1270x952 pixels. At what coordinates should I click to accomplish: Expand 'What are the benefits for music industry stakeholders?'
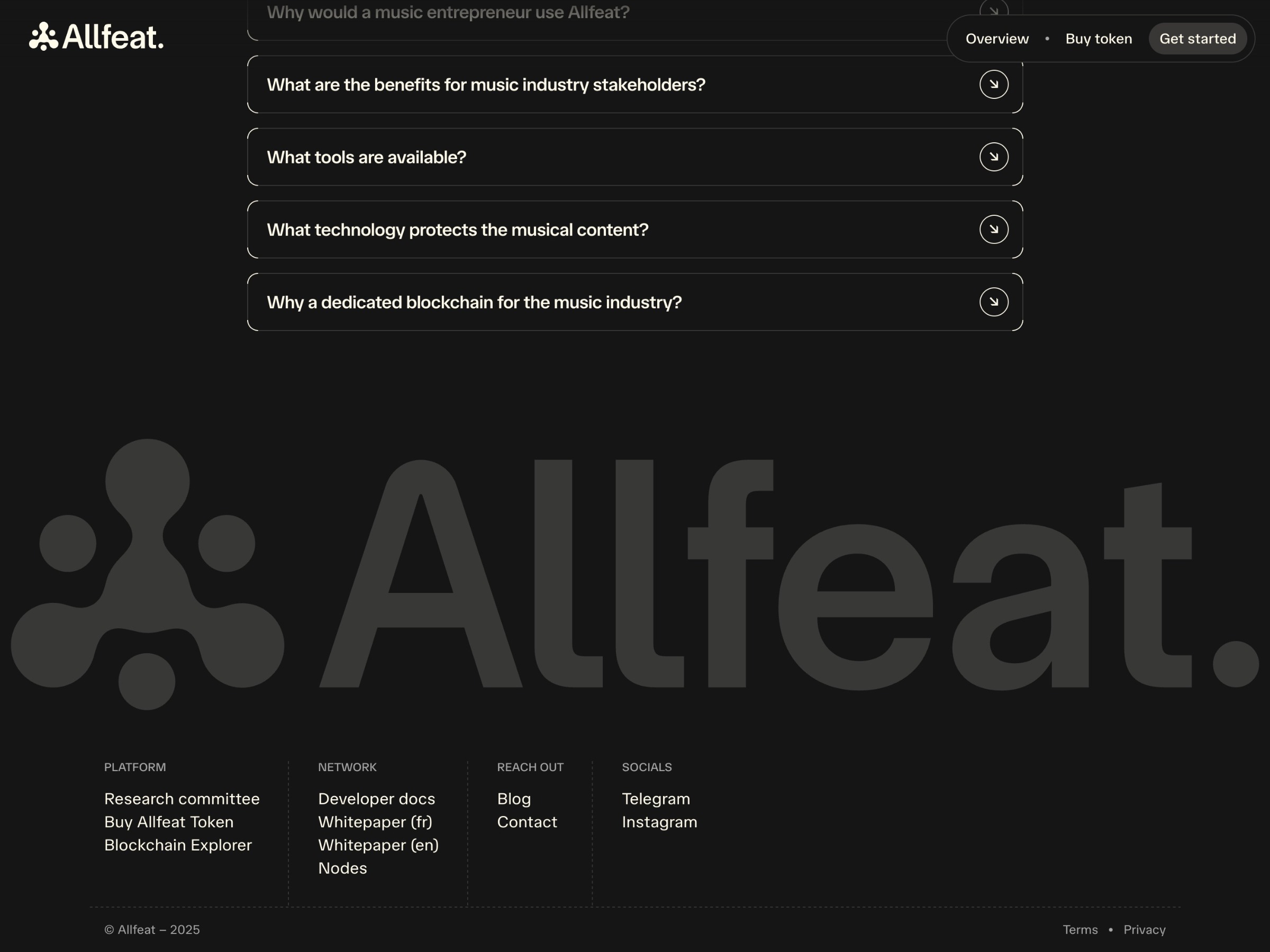coord(486,84)
